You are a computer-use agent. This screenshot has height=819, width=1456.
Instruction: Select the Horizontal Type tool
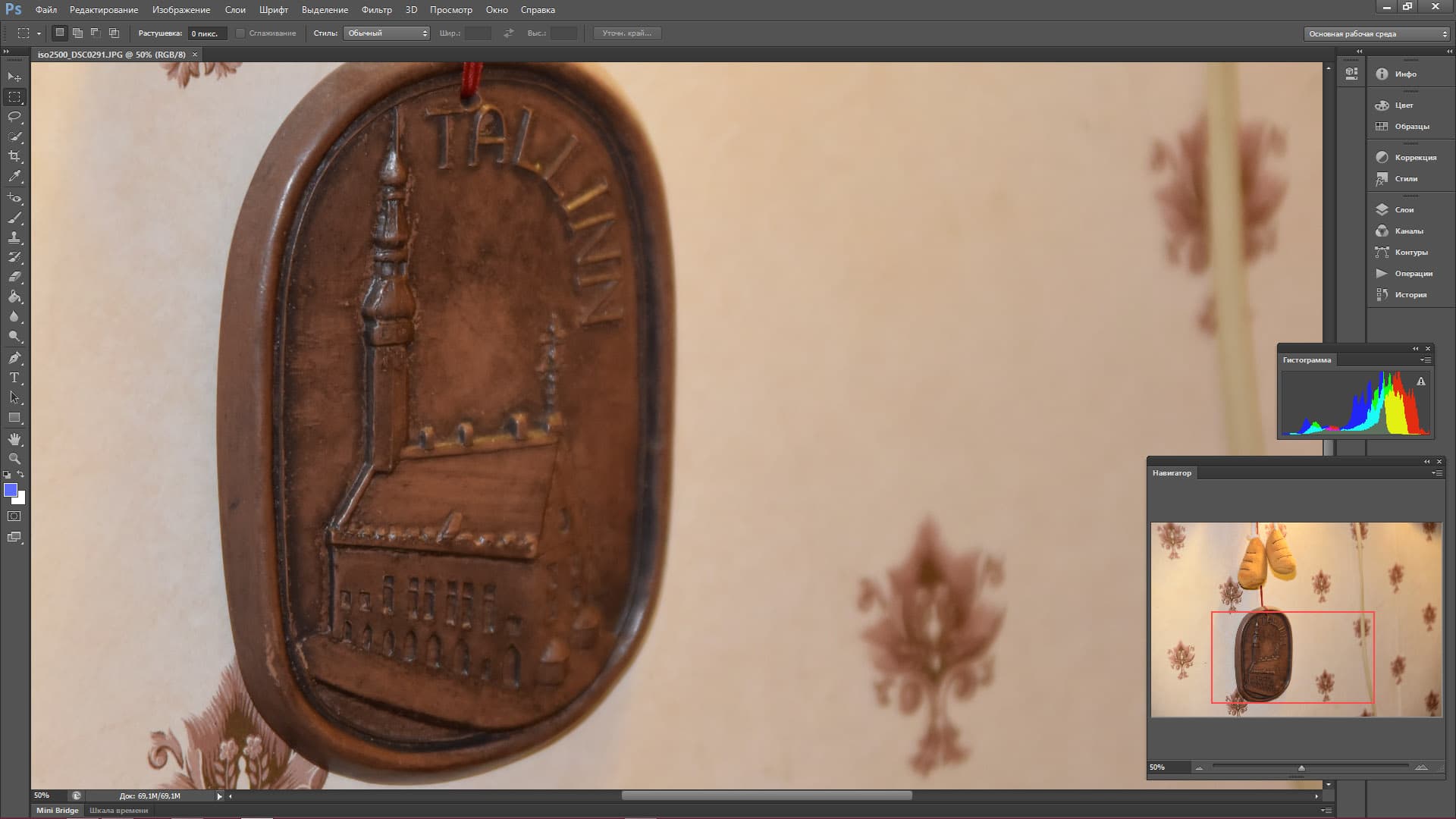pyautogui.click(x=14, y=378)
